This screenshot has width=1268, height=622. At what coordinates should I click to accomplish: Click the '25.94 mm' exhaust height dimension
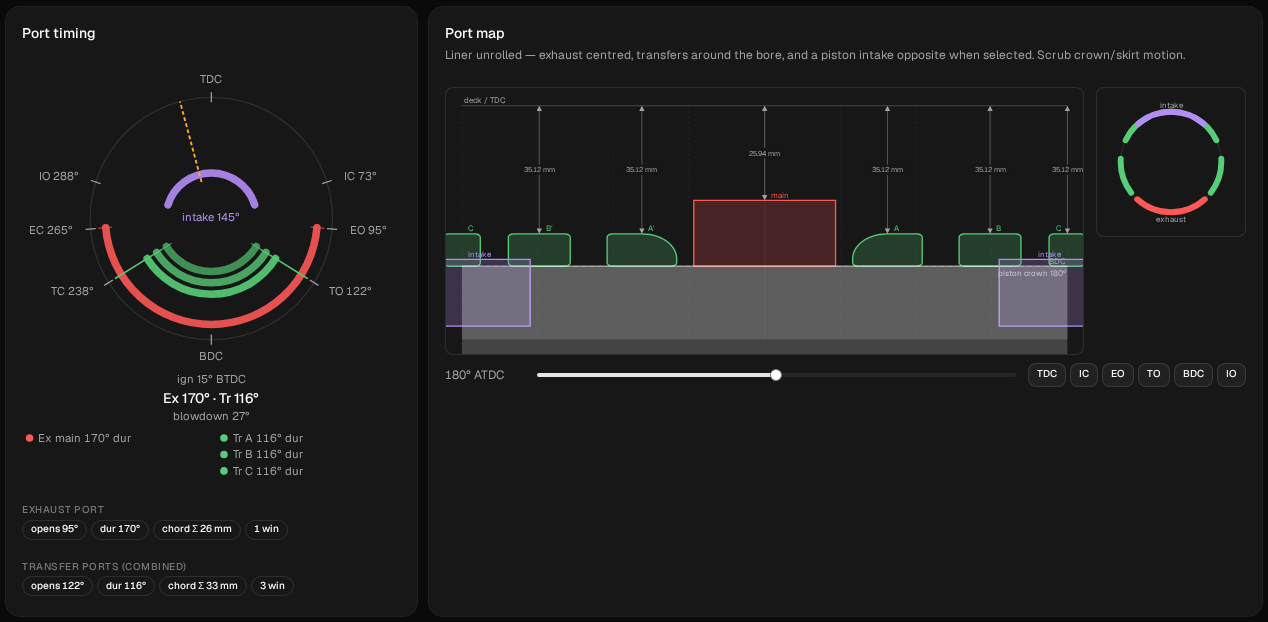764,154
